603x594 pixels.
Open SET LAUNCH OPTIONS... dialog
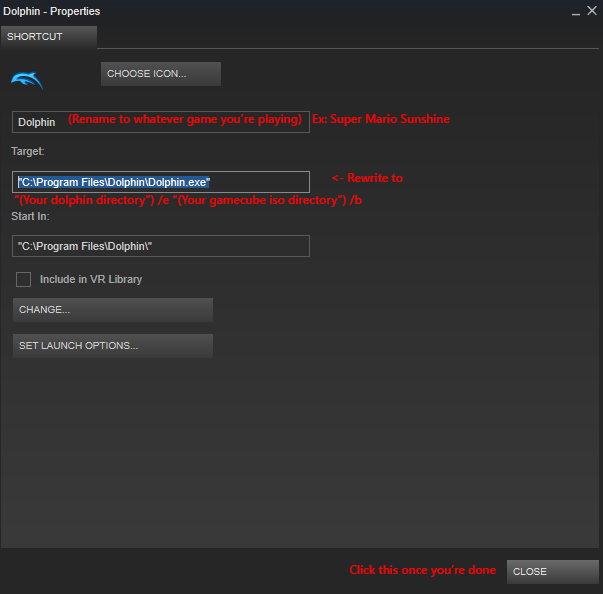(x=113, y=346)
